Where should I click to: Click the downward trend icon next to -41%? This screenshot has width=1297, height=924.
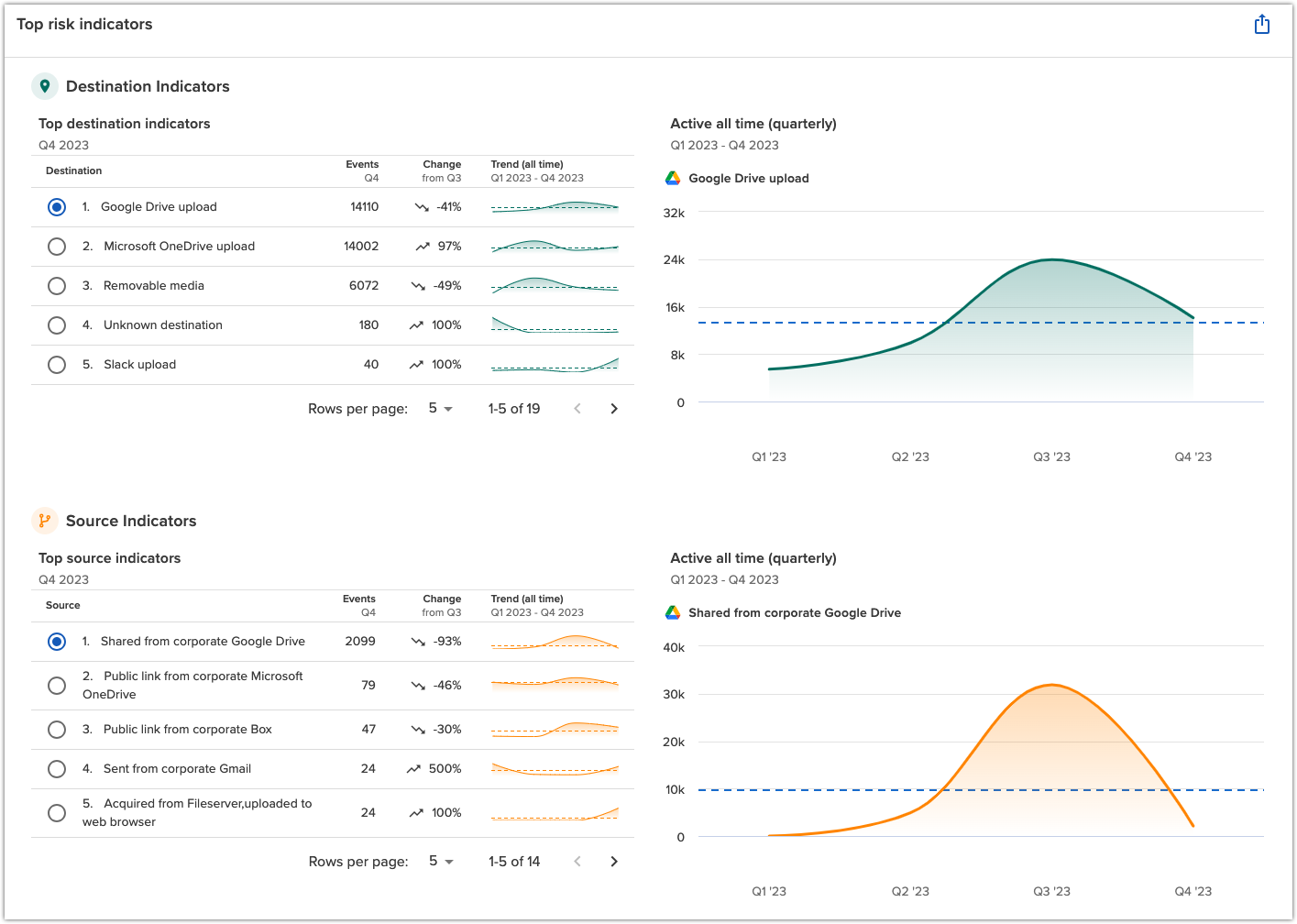422,207
